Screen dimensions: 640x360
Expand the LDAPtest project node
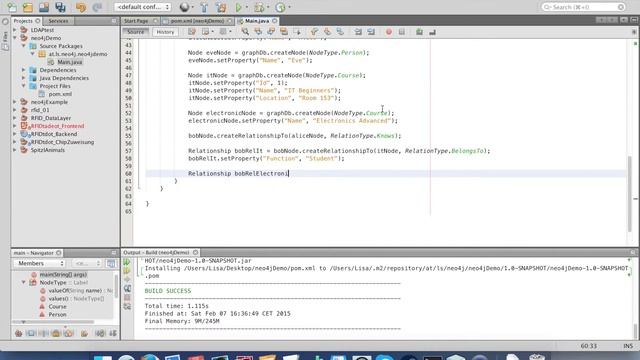point(15,30)
